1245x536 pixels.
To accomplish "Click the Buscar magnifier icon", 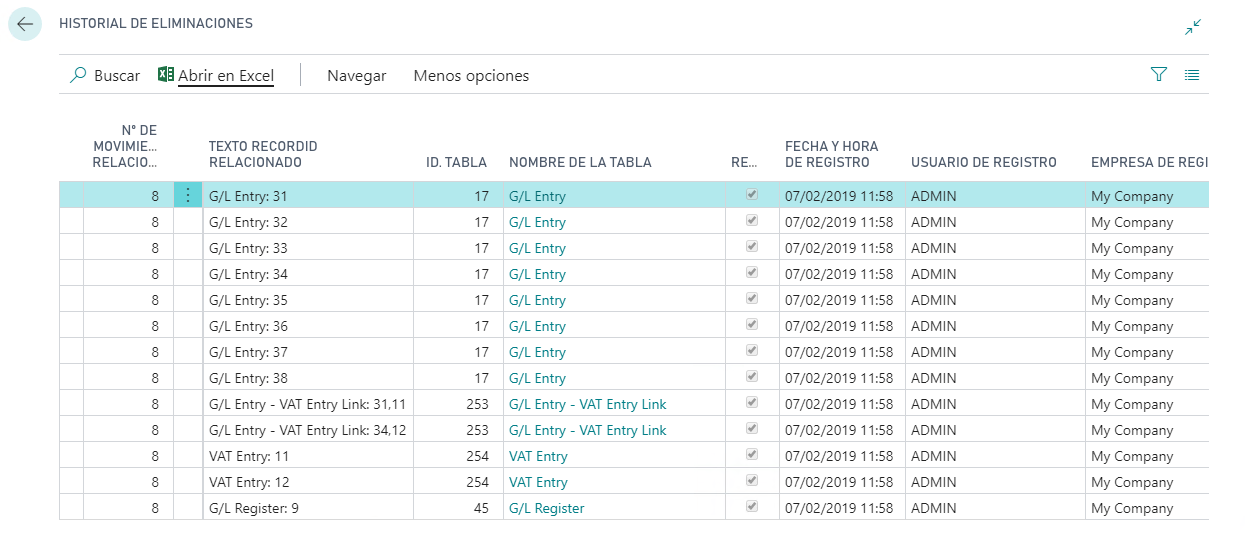I will pyautogui.click(x=78, y=75).
